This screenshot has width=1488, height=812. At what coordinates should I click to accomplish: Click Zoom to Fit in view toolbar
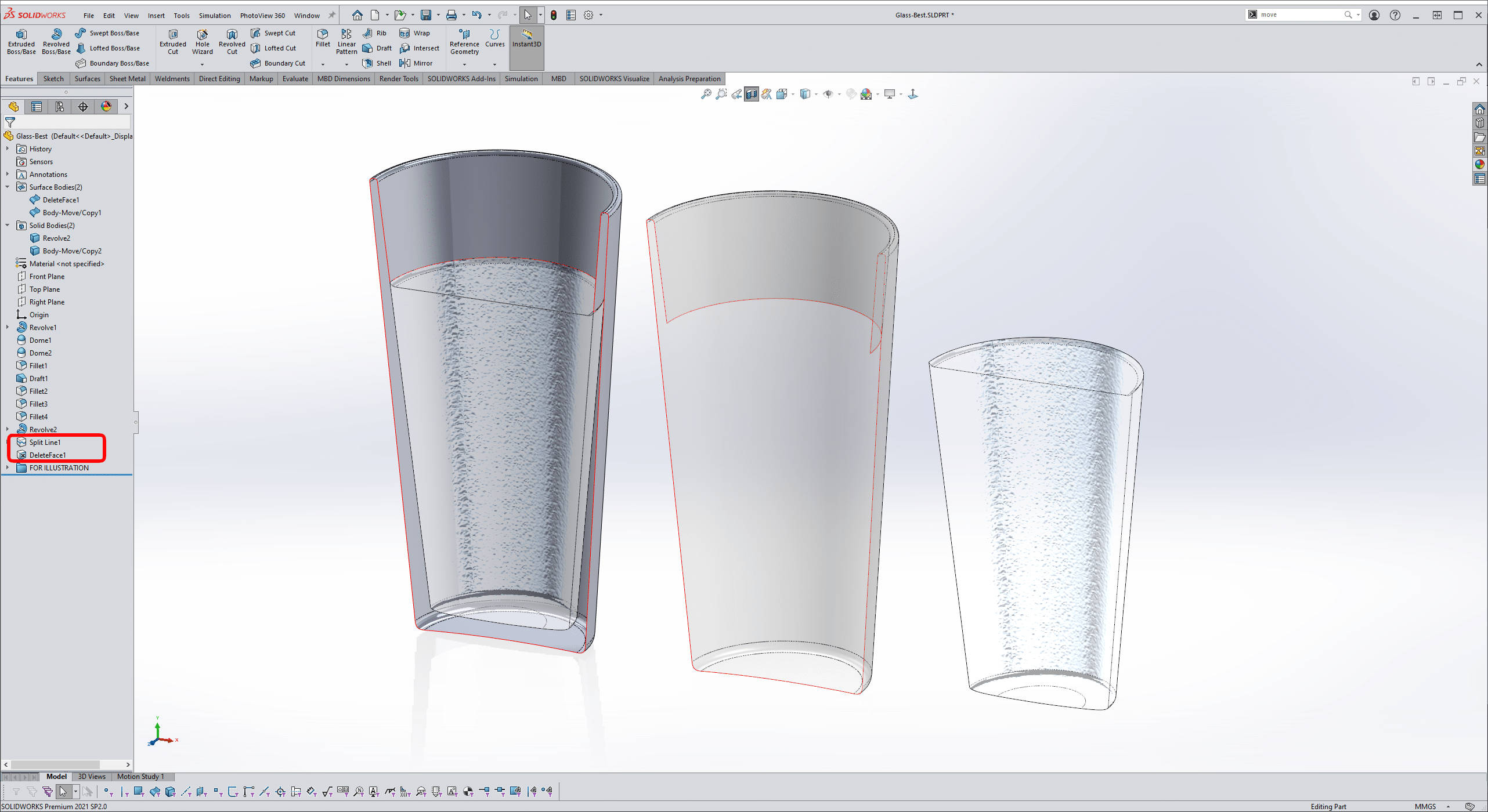[x=706, y=94]
